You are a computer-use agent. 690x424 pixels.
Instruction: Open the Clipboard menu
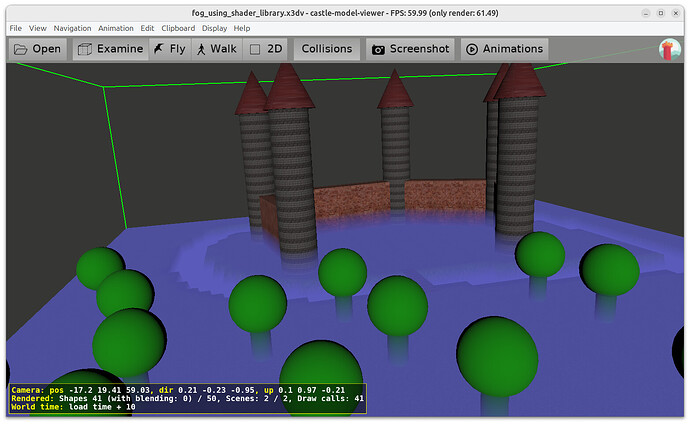pyautogui.click(x=178, y=28)
